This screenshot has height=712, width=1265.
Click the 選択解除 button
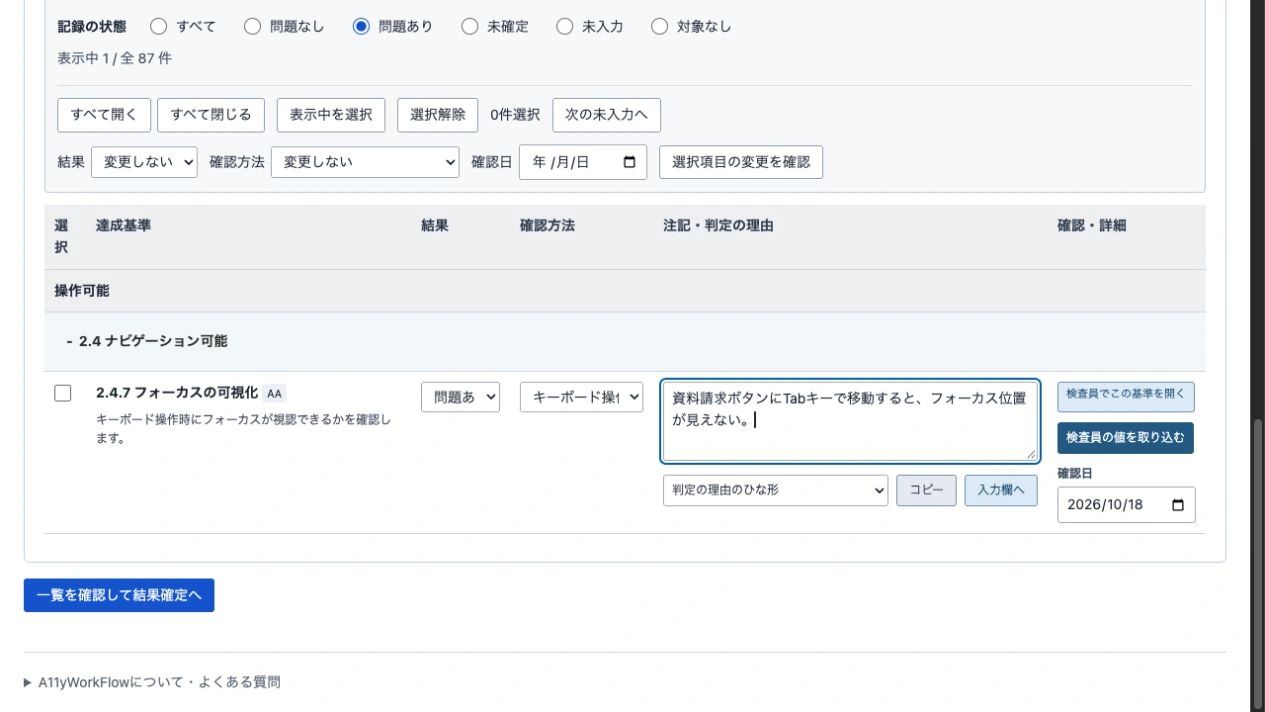pyautogui.click(x=438, y=115)
